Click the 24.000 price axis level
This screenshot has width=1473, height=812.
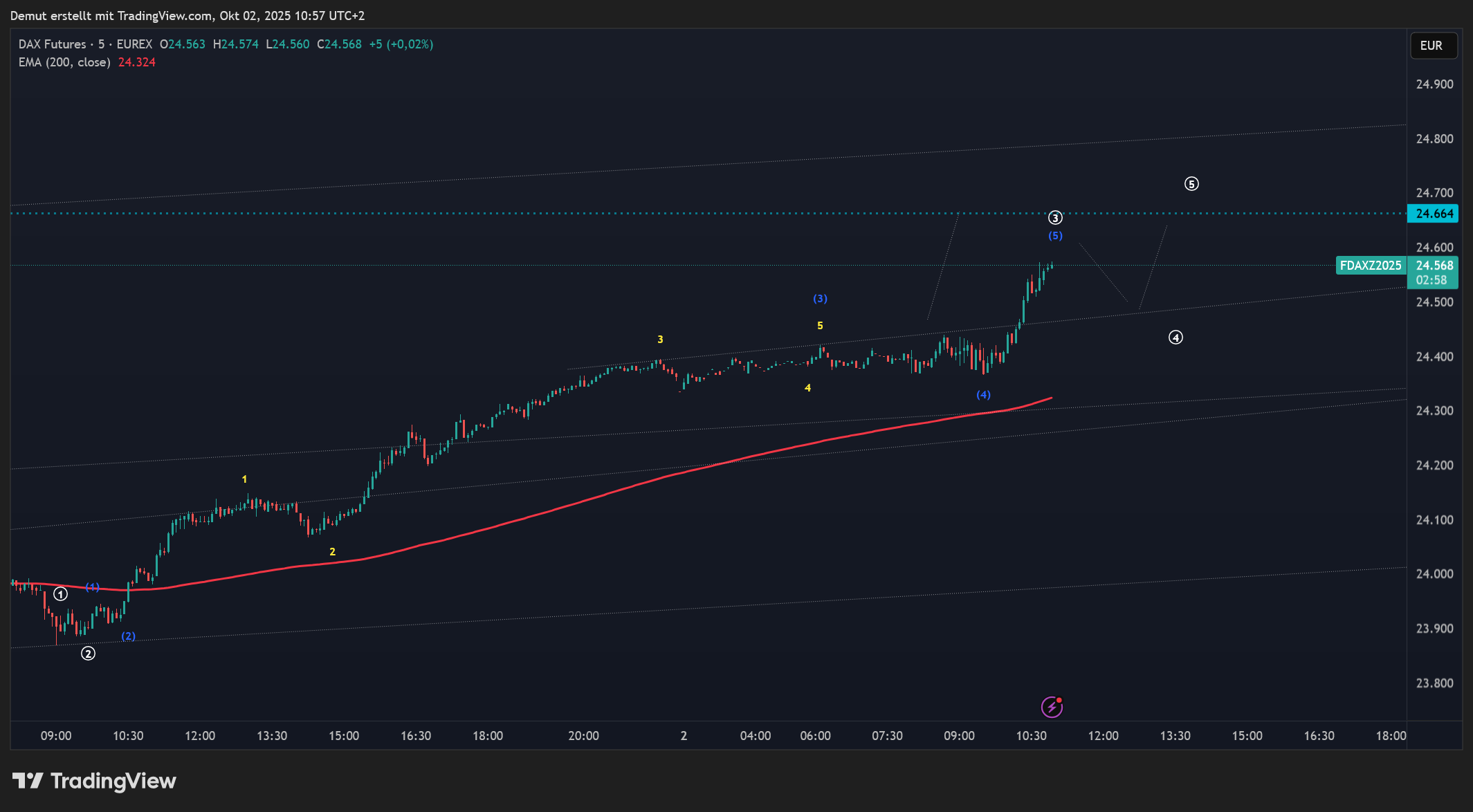click(x=1434, y=574)
